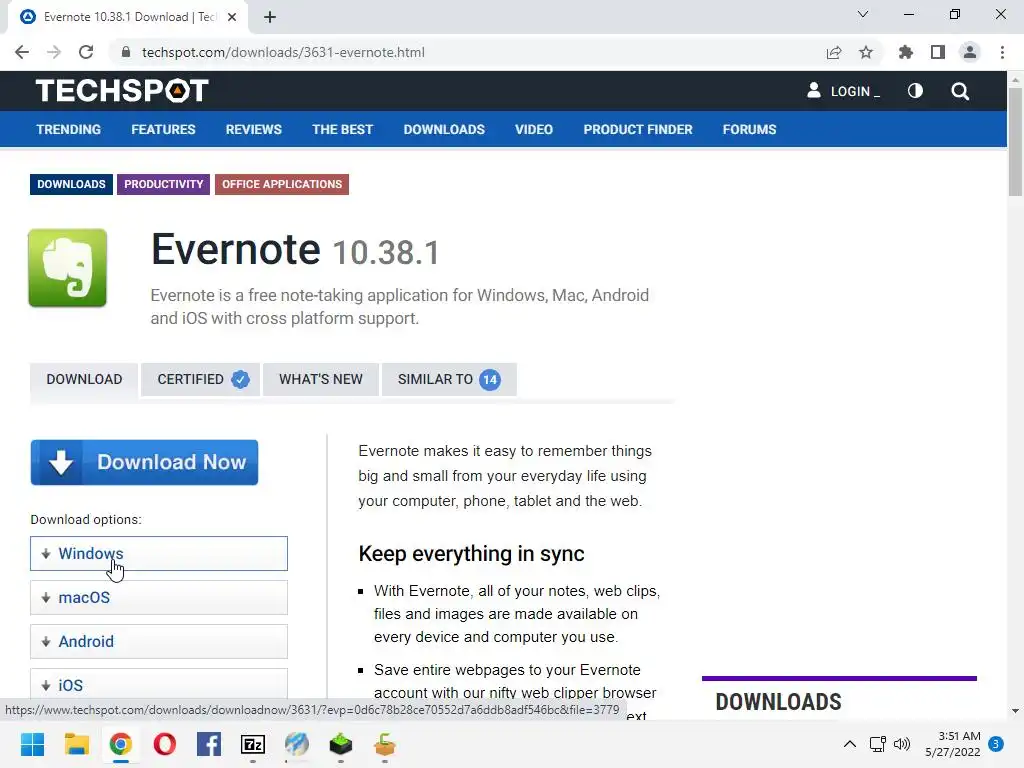Choose the Android download option
This screenshot has width=1024, height=768.
[x=159, y=641]
